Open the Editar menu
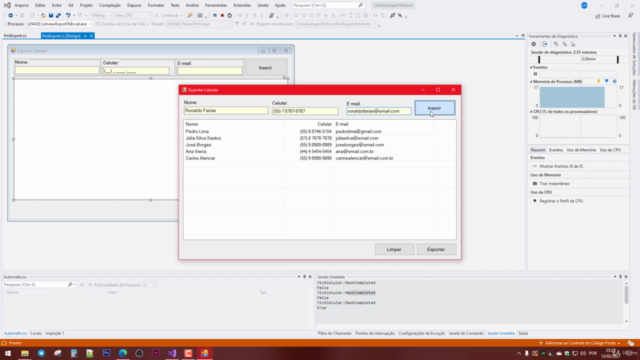The width and height of the screenshot is (640, 360). pos(40,5)
